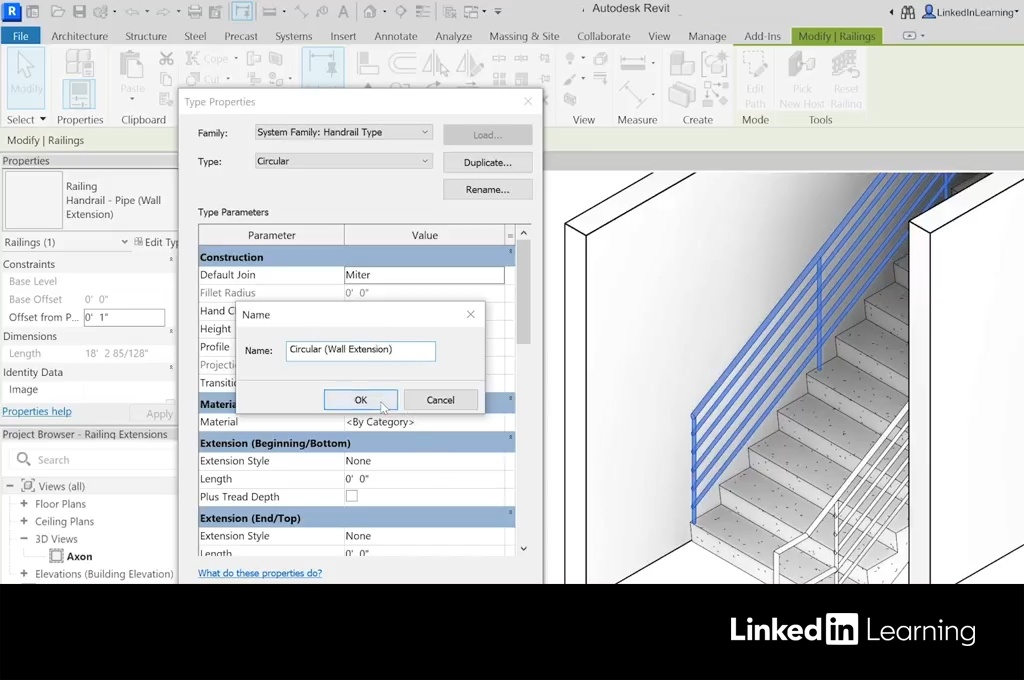Click the Cut scissors icon in Clipboard panel
Screen dimensions: 1024x680
tap(166, 59)
